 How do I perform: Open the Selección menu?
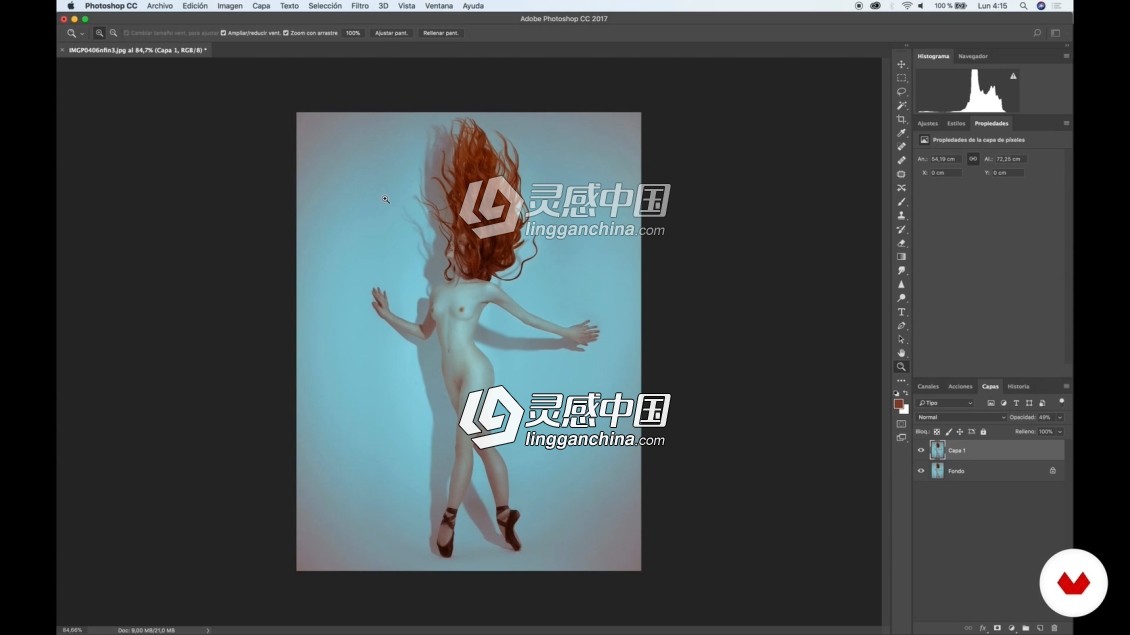coord(325,6)
